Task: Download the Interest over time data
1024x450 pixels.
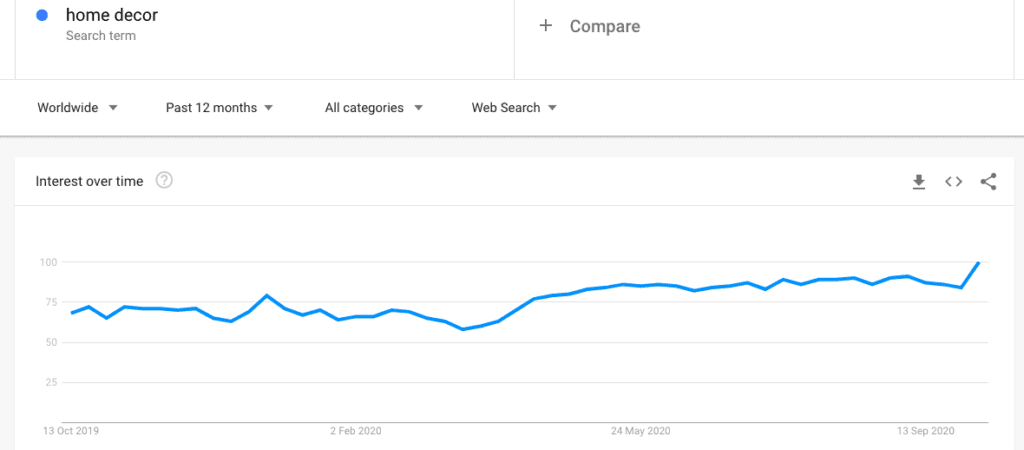Action: (x=919, y=182)
